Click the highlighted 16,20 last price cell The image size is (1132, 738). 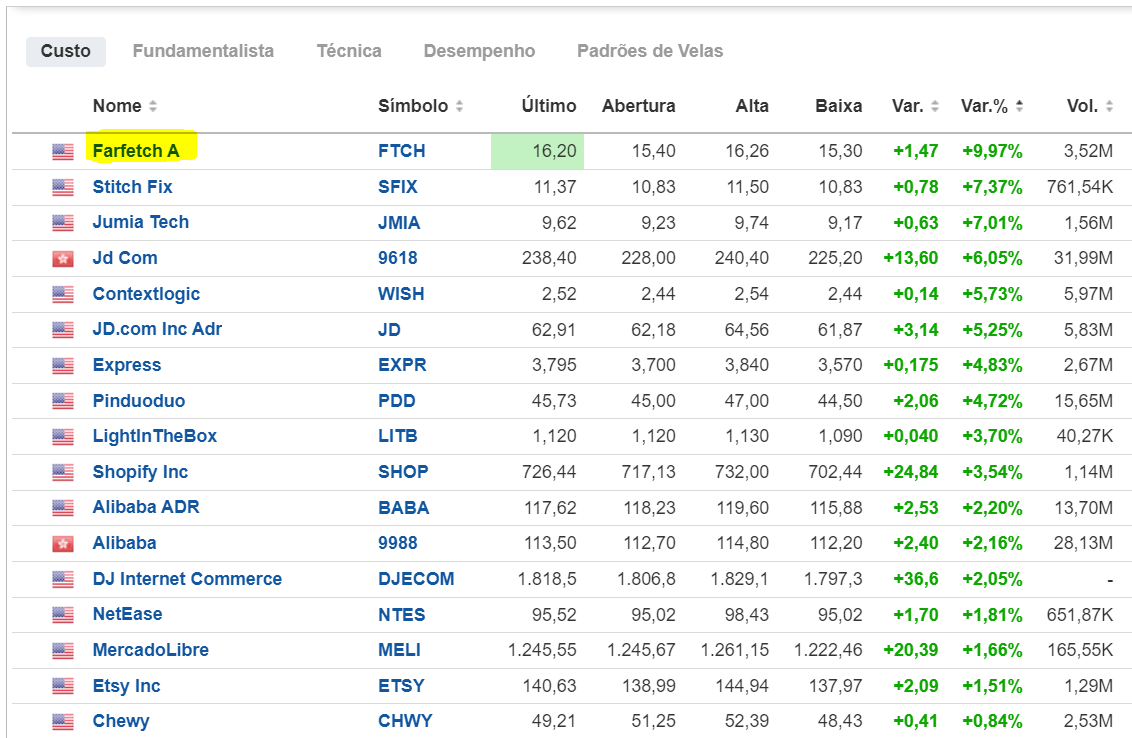538,151
